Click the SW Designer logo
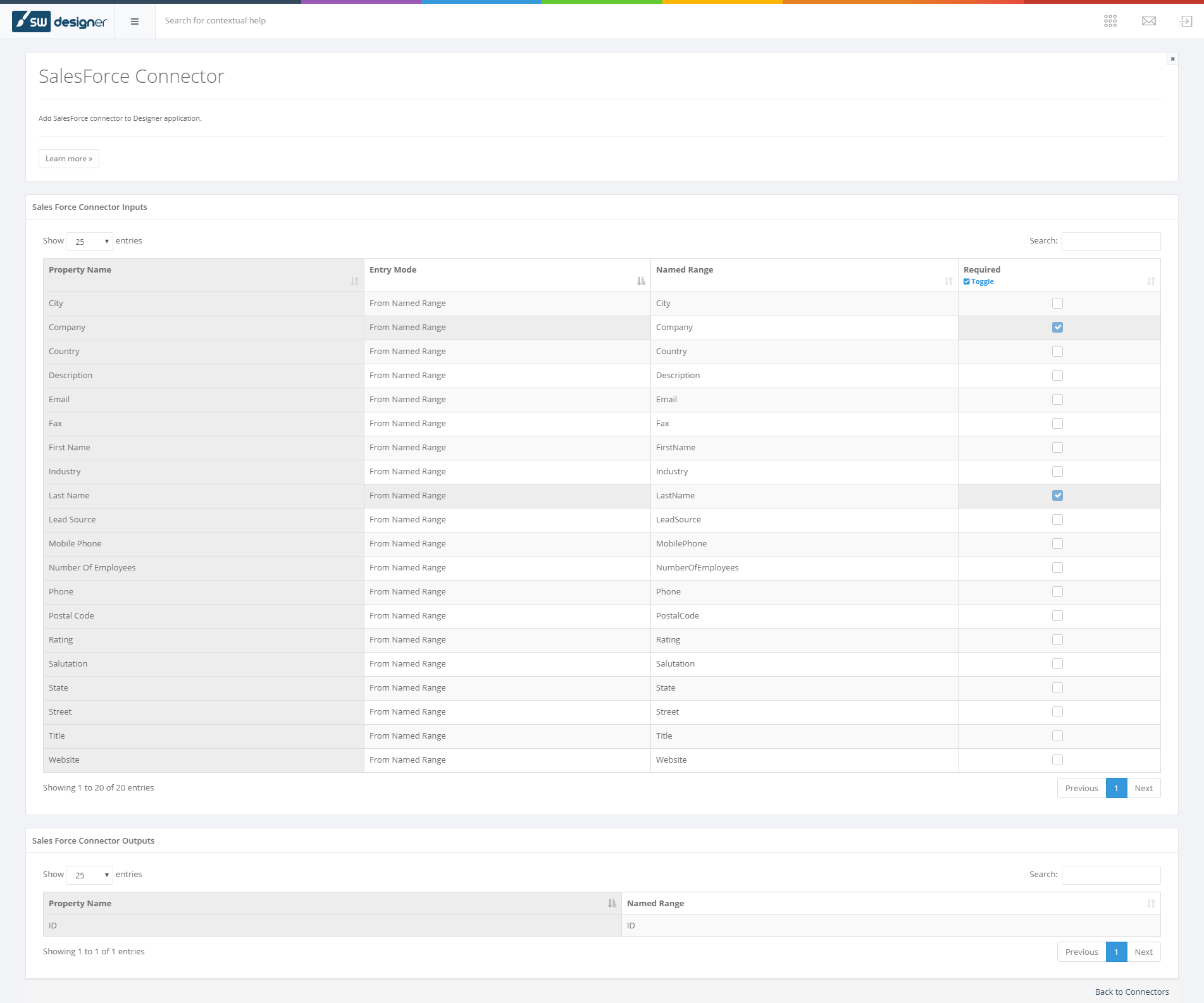This screenshot has height=1003, width=1204. pyautogui.click(x=59, y=22)
